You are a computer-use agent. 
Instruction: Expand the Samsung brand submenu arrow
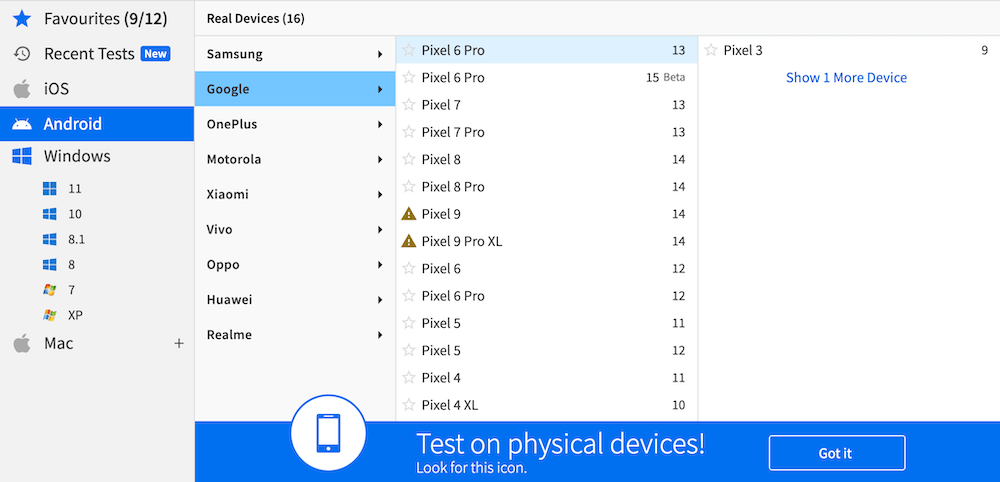[x=380, y=54]
